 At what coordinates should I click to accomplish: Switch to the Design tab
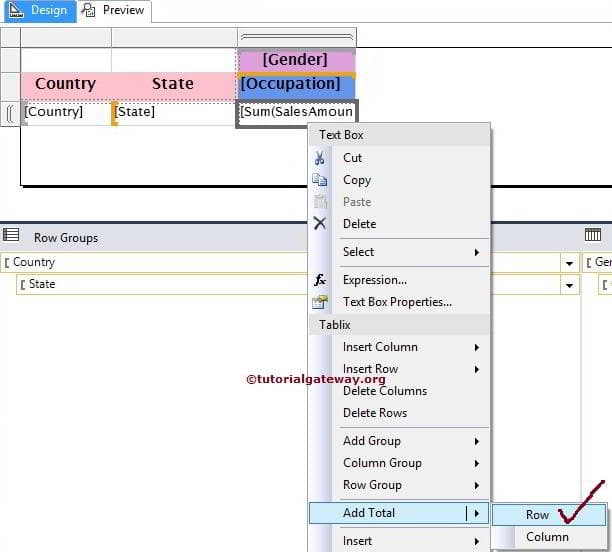40,11
